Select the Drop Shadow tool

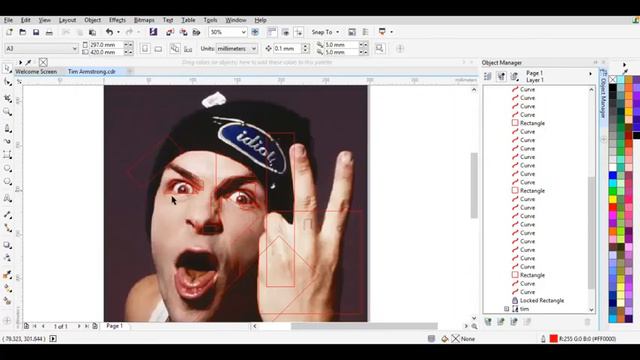(7, 245)
